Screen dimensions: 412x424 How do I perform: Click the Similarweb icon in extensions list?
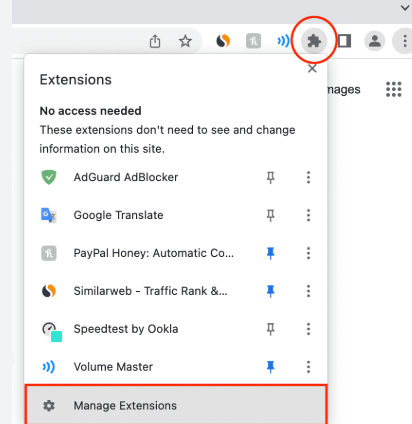(49, 291)
